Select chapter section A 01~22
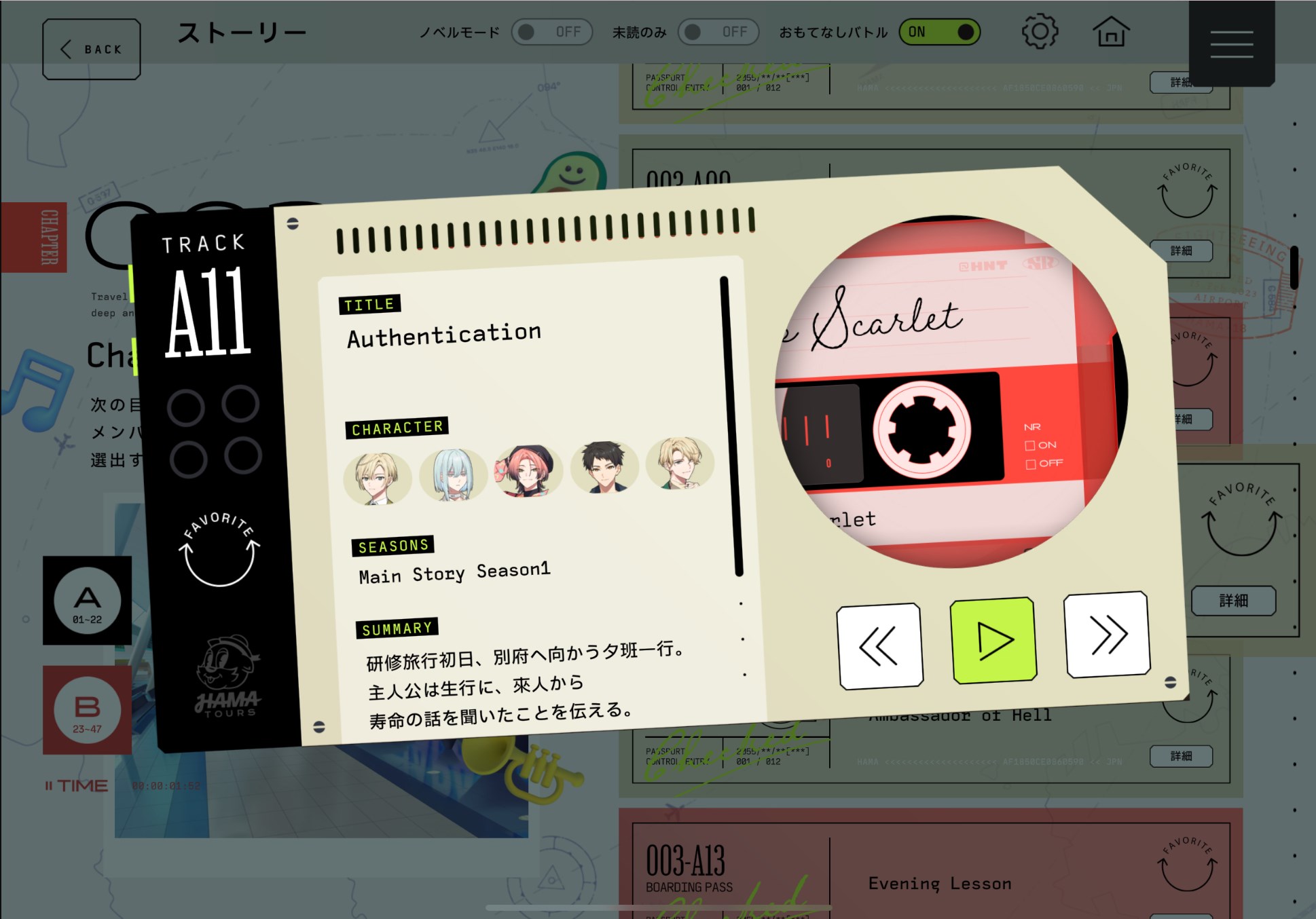This screenshot has width=1316, height=919. 88,601
